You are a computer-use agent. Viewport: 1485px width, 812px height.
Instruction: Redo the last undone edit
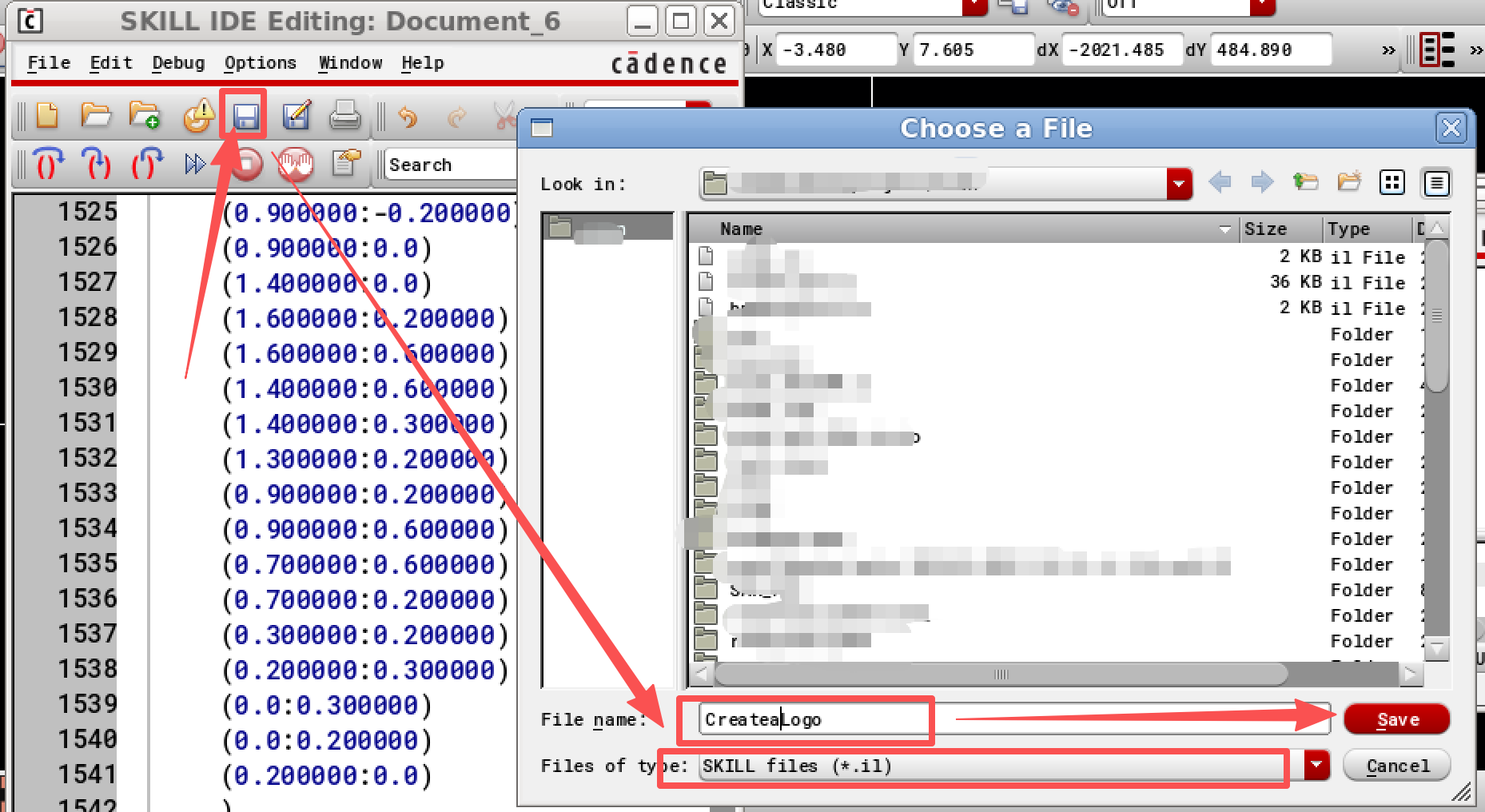(456, 117)
